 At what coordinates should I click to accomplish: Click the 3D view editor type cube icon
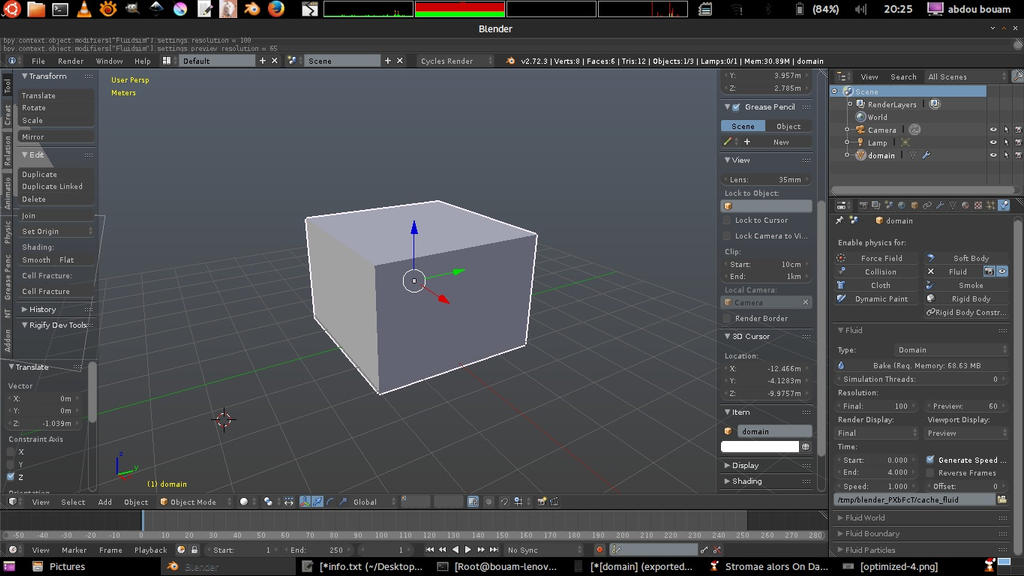point(12,502)
